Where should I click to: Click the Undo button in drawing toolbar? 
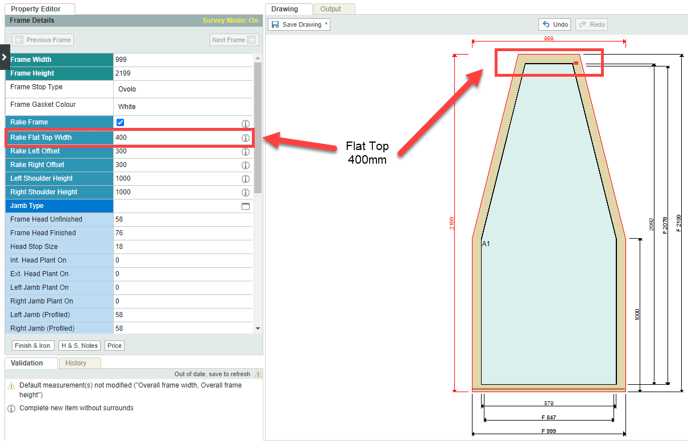(555, 24)
